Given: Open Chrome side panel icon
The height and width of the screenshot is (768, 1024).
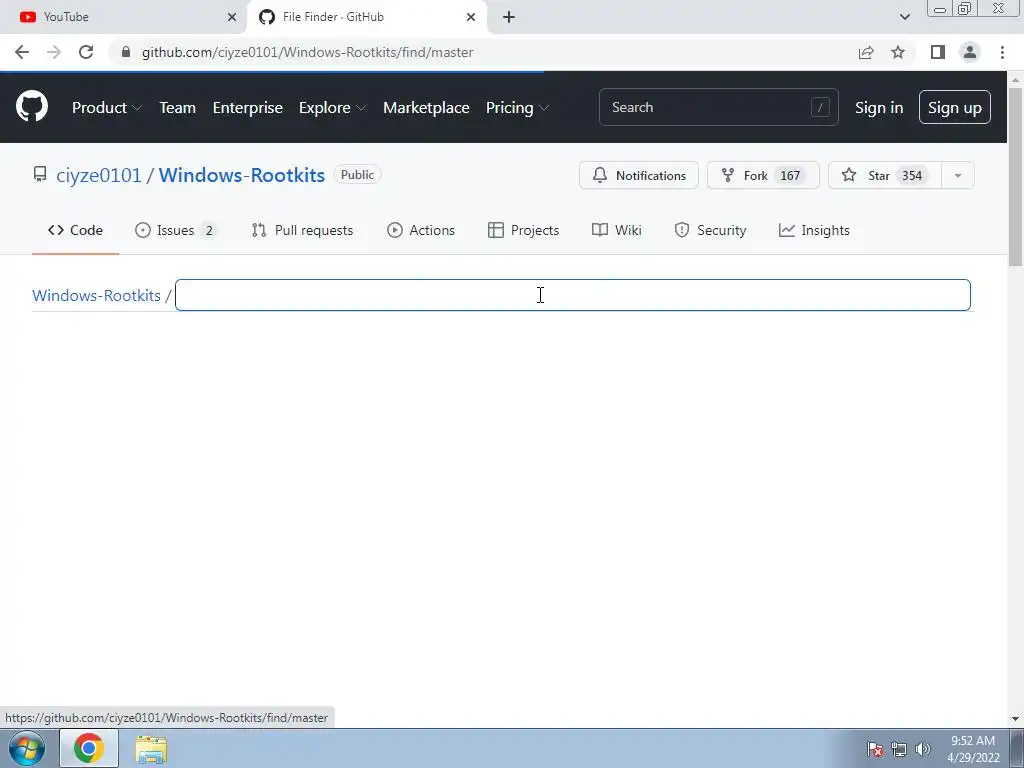Looking at the screenshot, I should click(938, 52).
